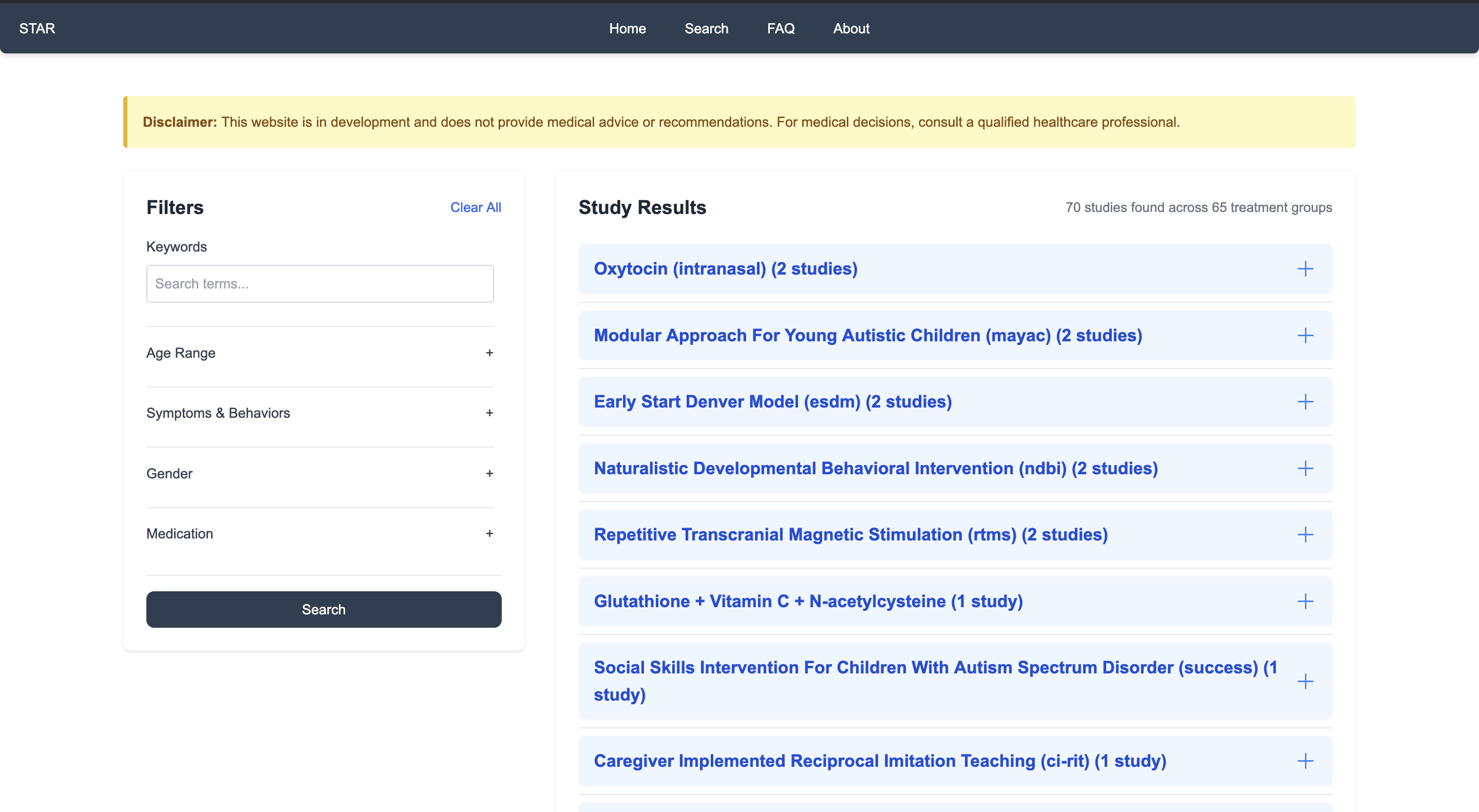This screenshot has height=812, width=1479.
Task: Expand Early Start Denver Model via its plus icon
Action: click(x=1305, y=402)
